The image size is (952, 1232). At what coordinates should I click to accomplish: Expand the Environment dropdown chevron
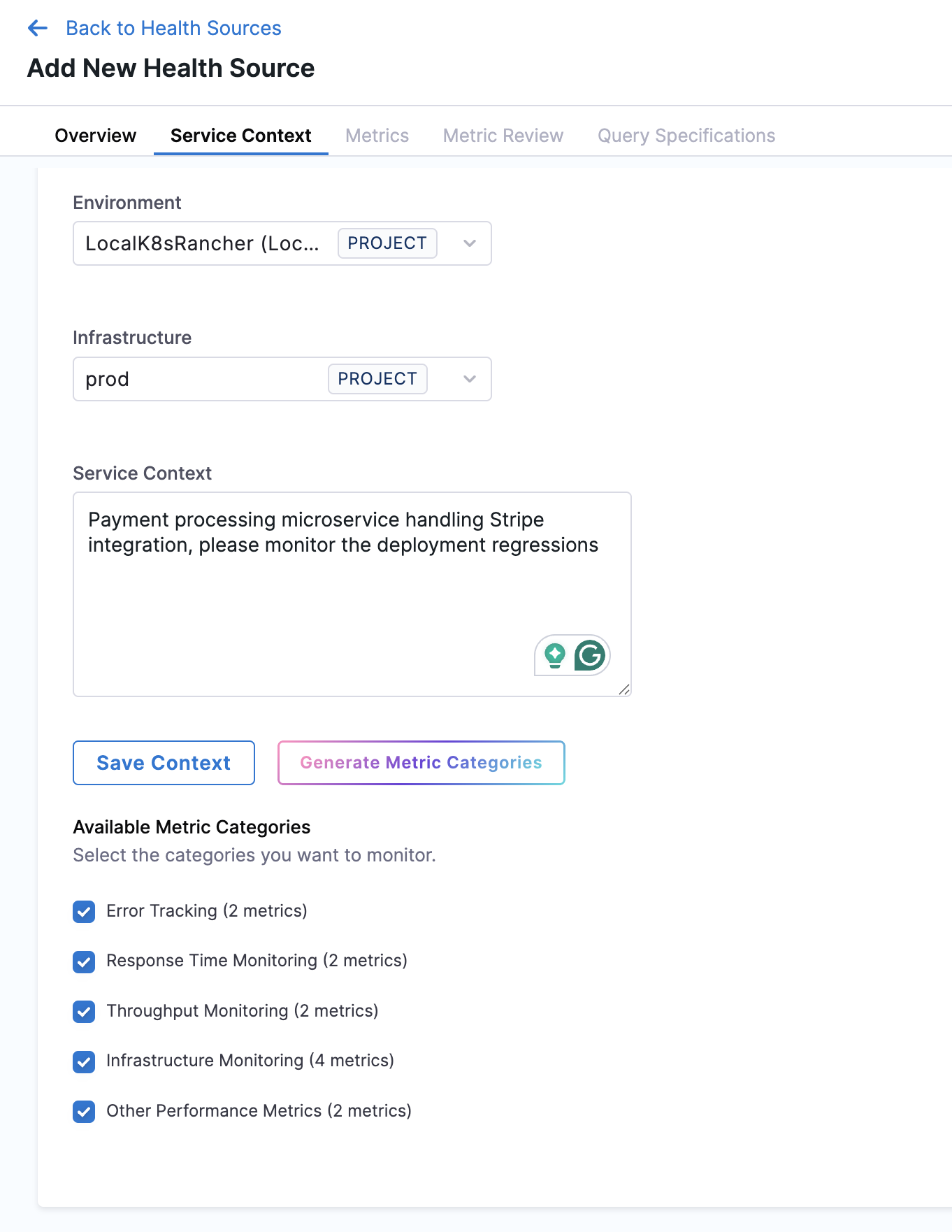coord(470,243)
